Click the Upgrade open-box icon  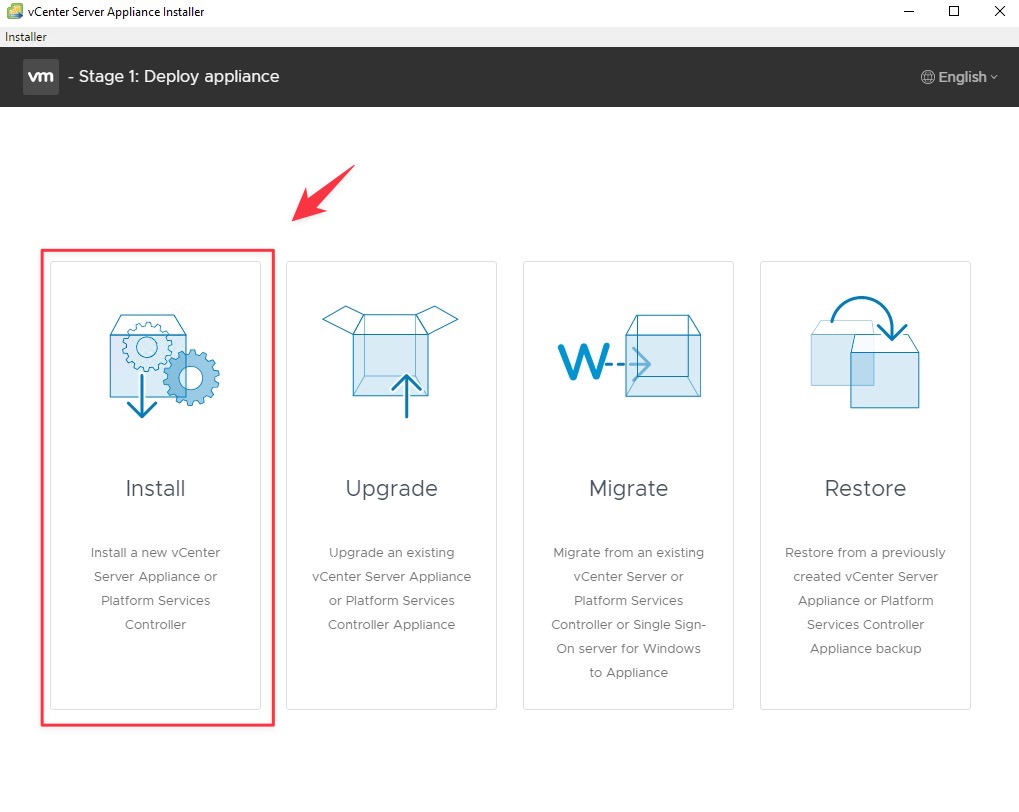391,361
